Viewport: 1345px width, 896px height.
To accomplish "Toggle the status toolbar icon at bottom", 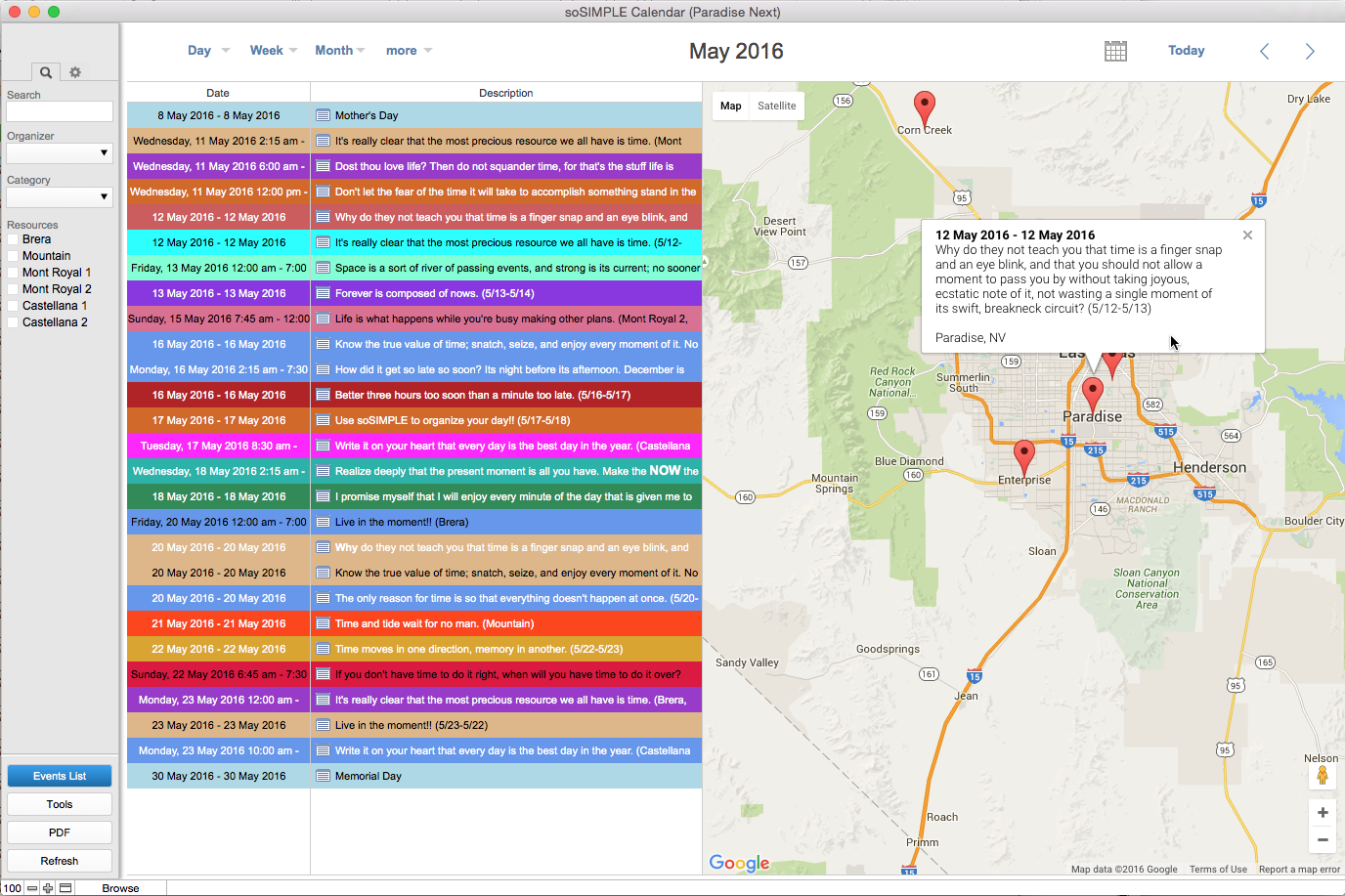I will (65, 888).
